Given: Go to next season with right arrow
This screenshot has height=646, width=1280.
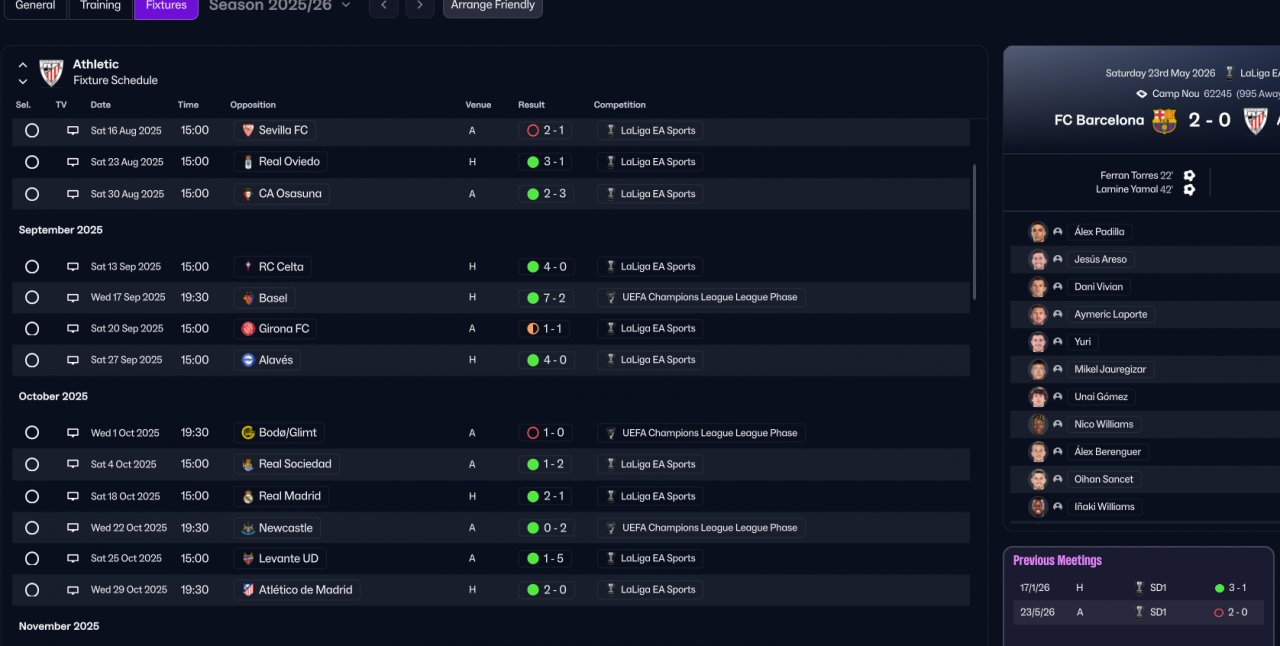Looking at the screenshot, I should click(420, 6).
